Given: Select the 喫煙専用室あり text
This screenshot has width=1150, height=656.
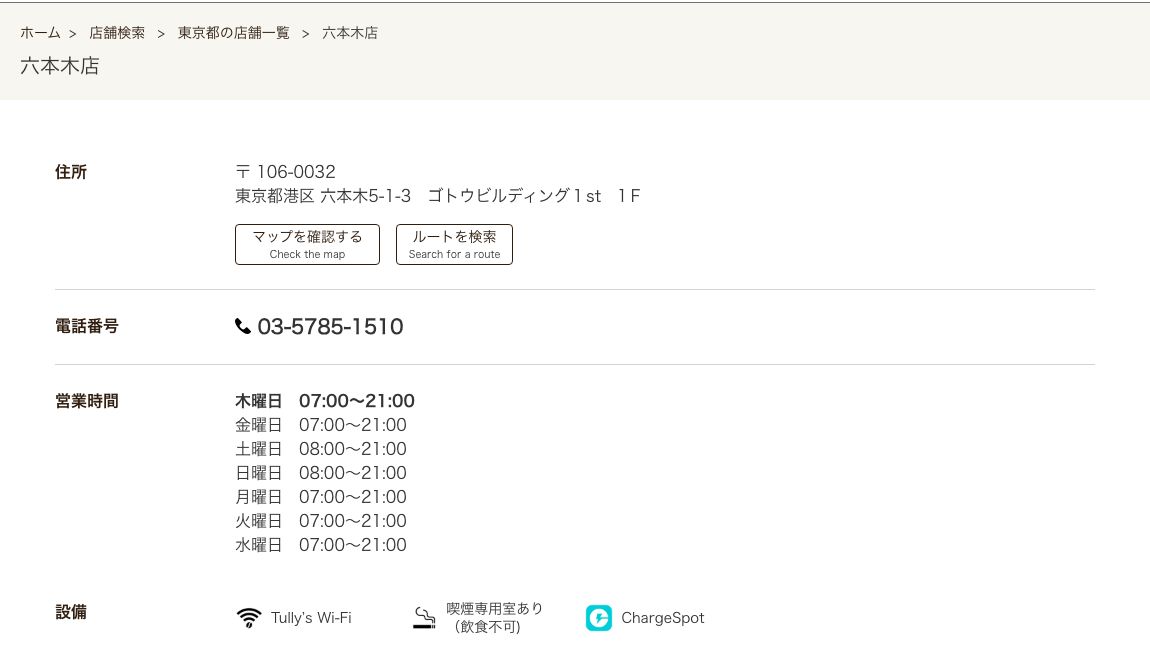Looking at the screenshot, I should tap(494, 609).
